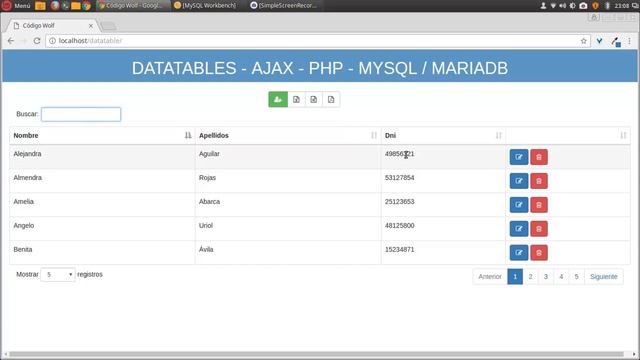Viewport: 640px width, 360px height.
Task: Click the last export file icon in the button group
Action: tap(331, 100)
